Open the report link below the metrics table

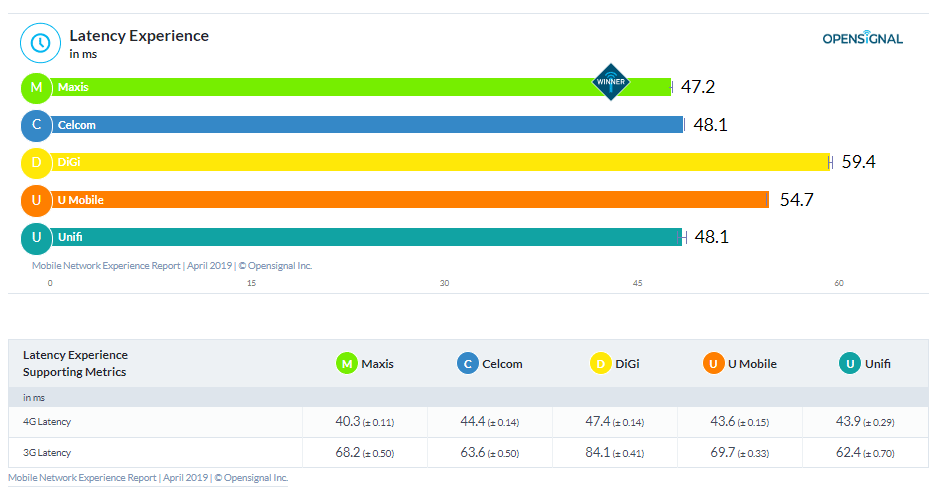[x=148, y=478]
